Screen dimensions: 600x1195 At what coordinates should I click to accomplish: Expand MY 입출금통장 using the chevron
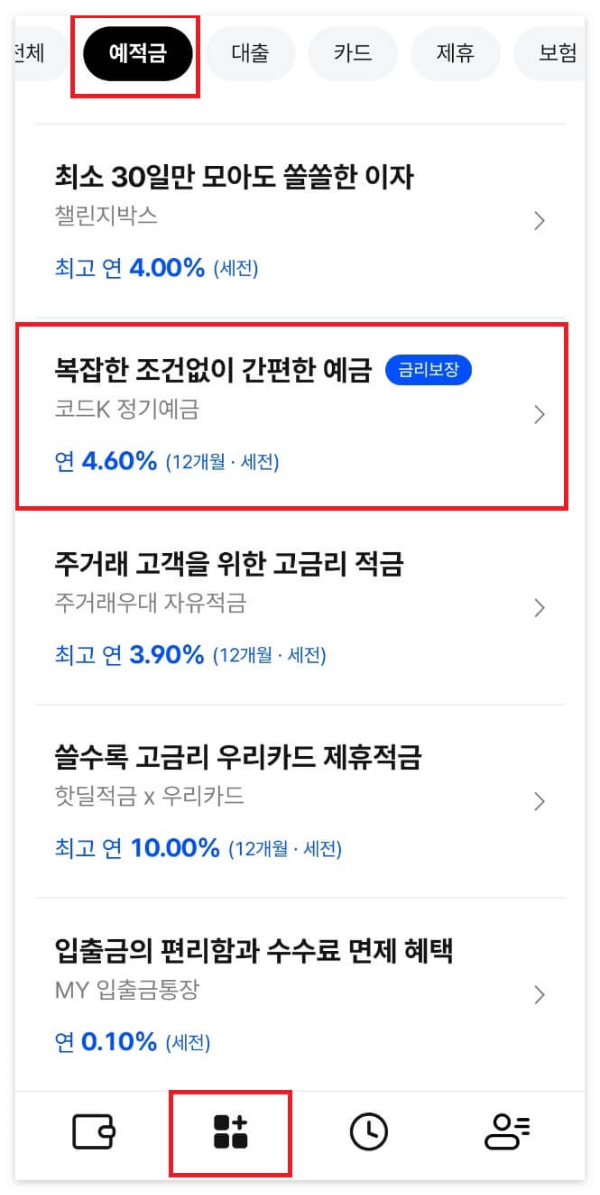[540, 994]
